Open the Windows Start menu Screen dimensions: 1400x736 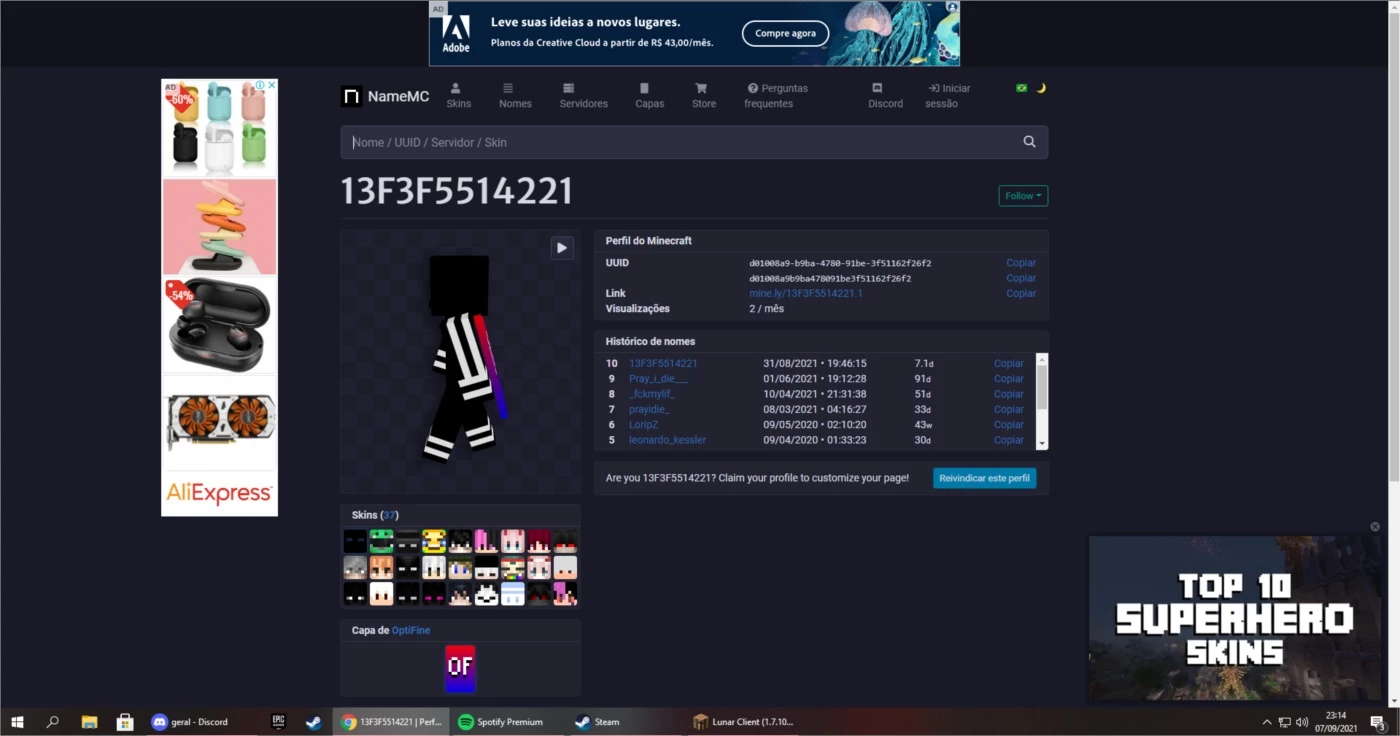[x=17, y=722]
